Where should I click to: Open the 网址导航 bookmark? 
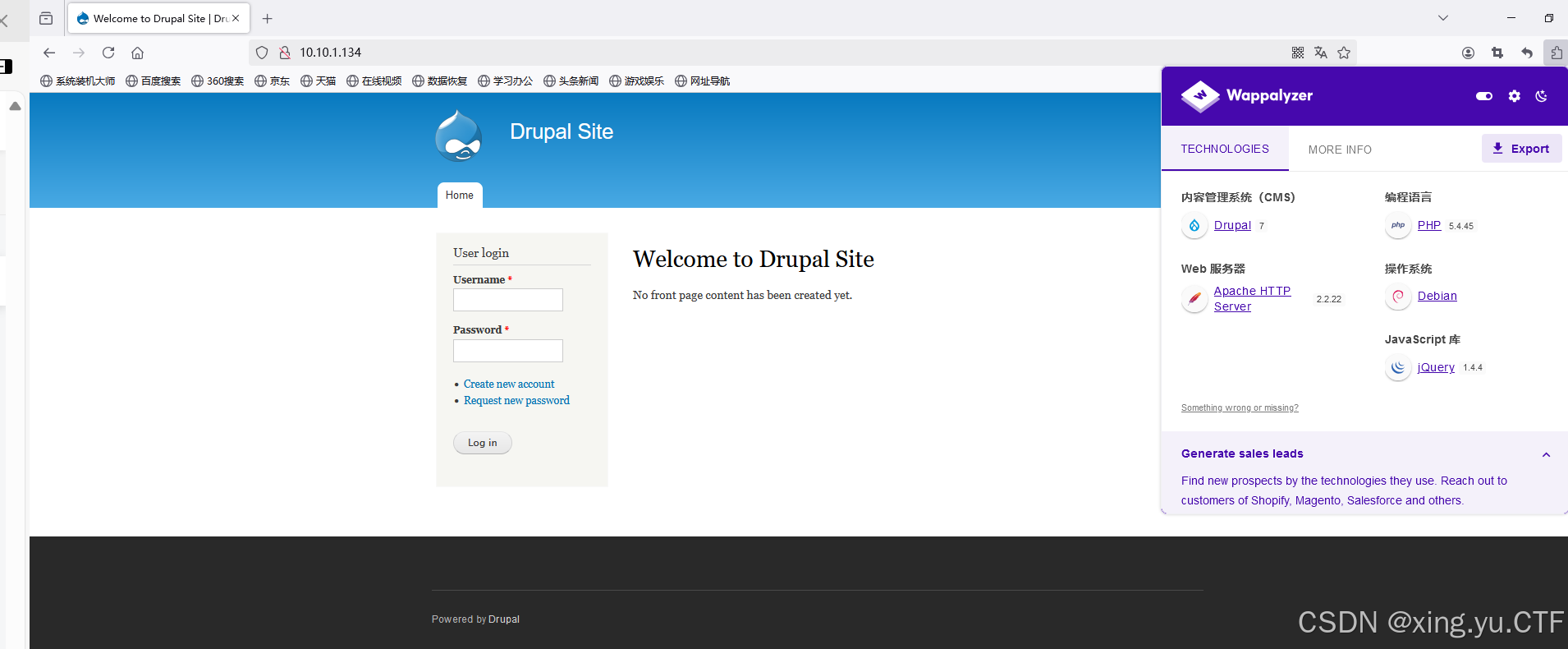[703, 81]
